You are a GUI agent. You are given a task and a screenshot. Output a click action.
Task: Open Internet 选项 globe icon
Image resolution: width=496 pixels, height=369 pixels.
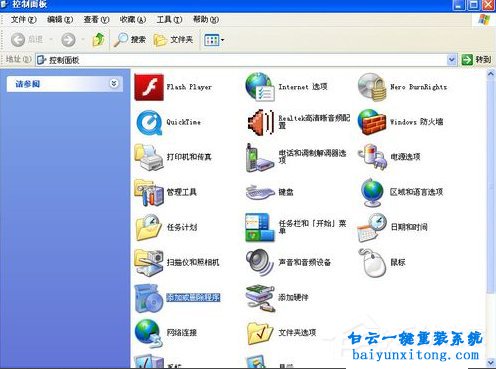click(260, 87)
